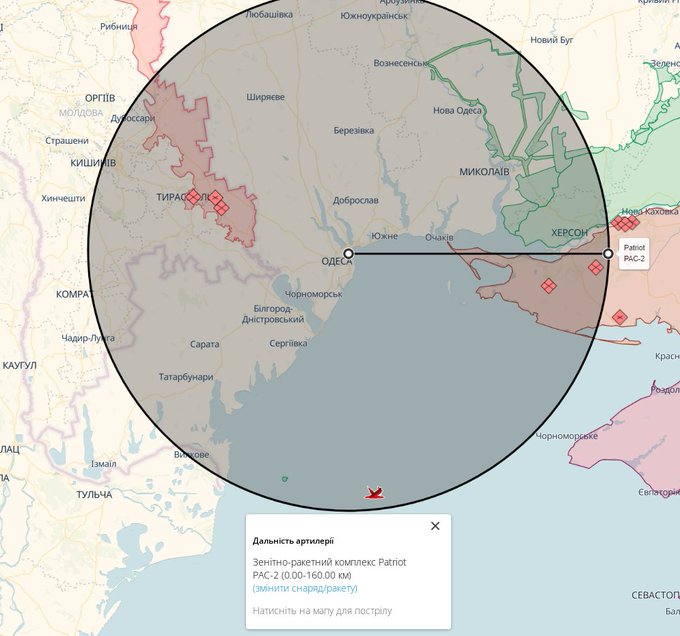This screenshot has width=680, height=636.
Task: Select the red diamond cluster under Нова Каховка
Action: tap(625, 223)
